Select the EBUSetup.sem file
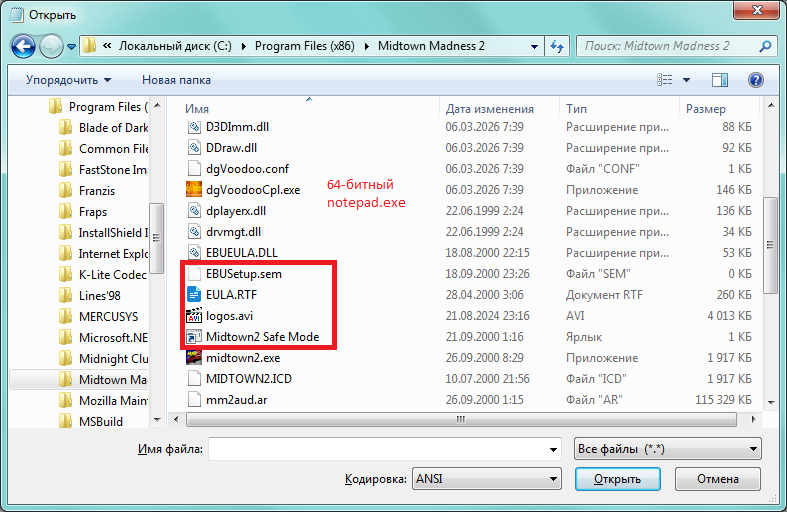The image size is (787, 512). [x=234, y=274]
